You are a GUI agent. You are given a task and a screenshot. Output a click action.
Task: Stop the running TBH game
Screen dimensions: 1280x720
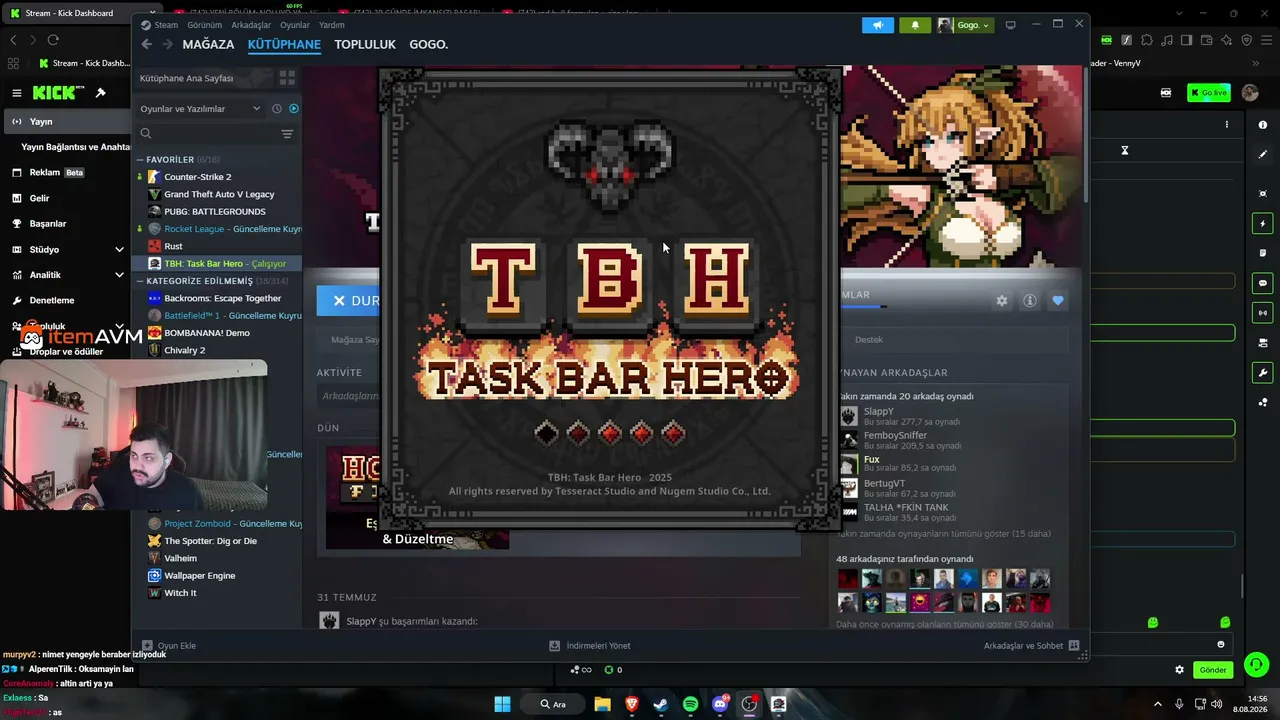[348, 300]
